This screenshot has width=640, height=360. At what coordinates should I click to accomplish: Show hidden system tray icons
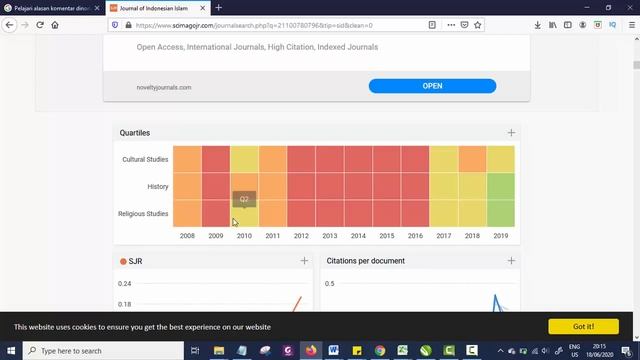point(500,351)
